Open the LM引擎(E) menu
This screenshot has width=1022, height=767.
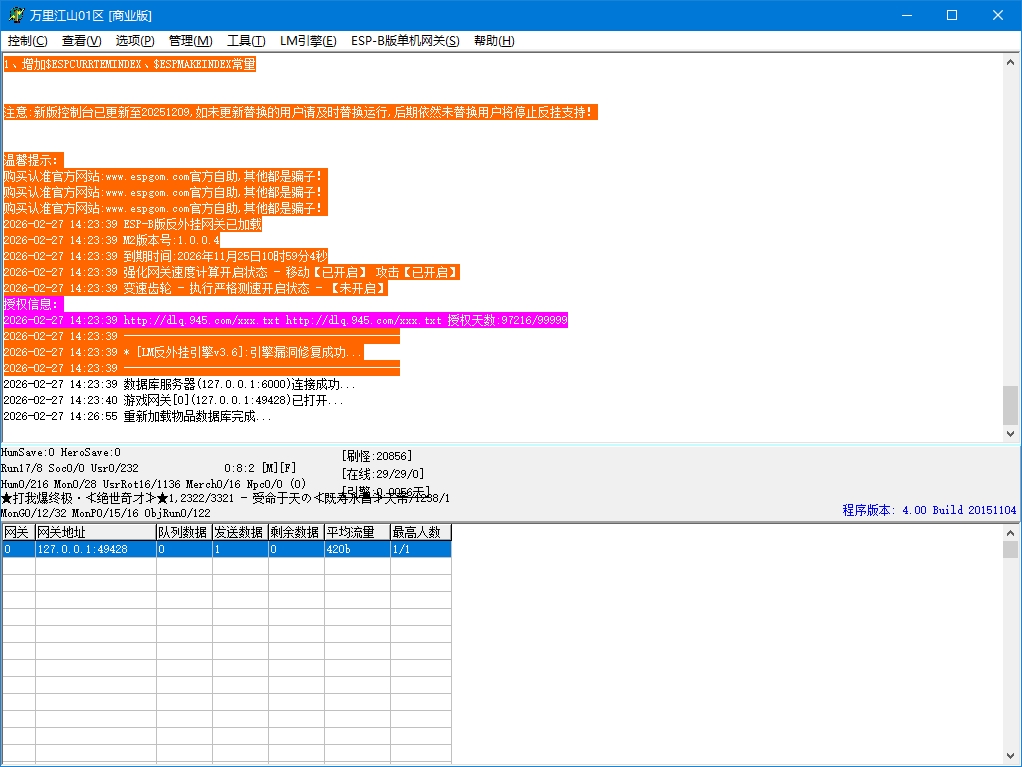(308, 41)
